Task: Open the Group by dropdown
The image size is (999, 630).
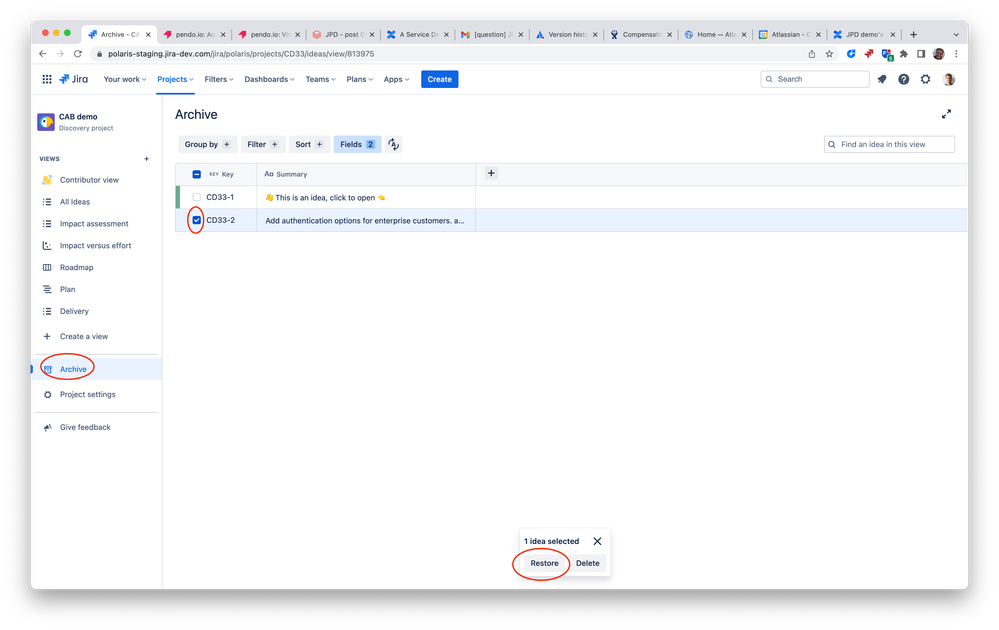Action: (x=206, y=144)
